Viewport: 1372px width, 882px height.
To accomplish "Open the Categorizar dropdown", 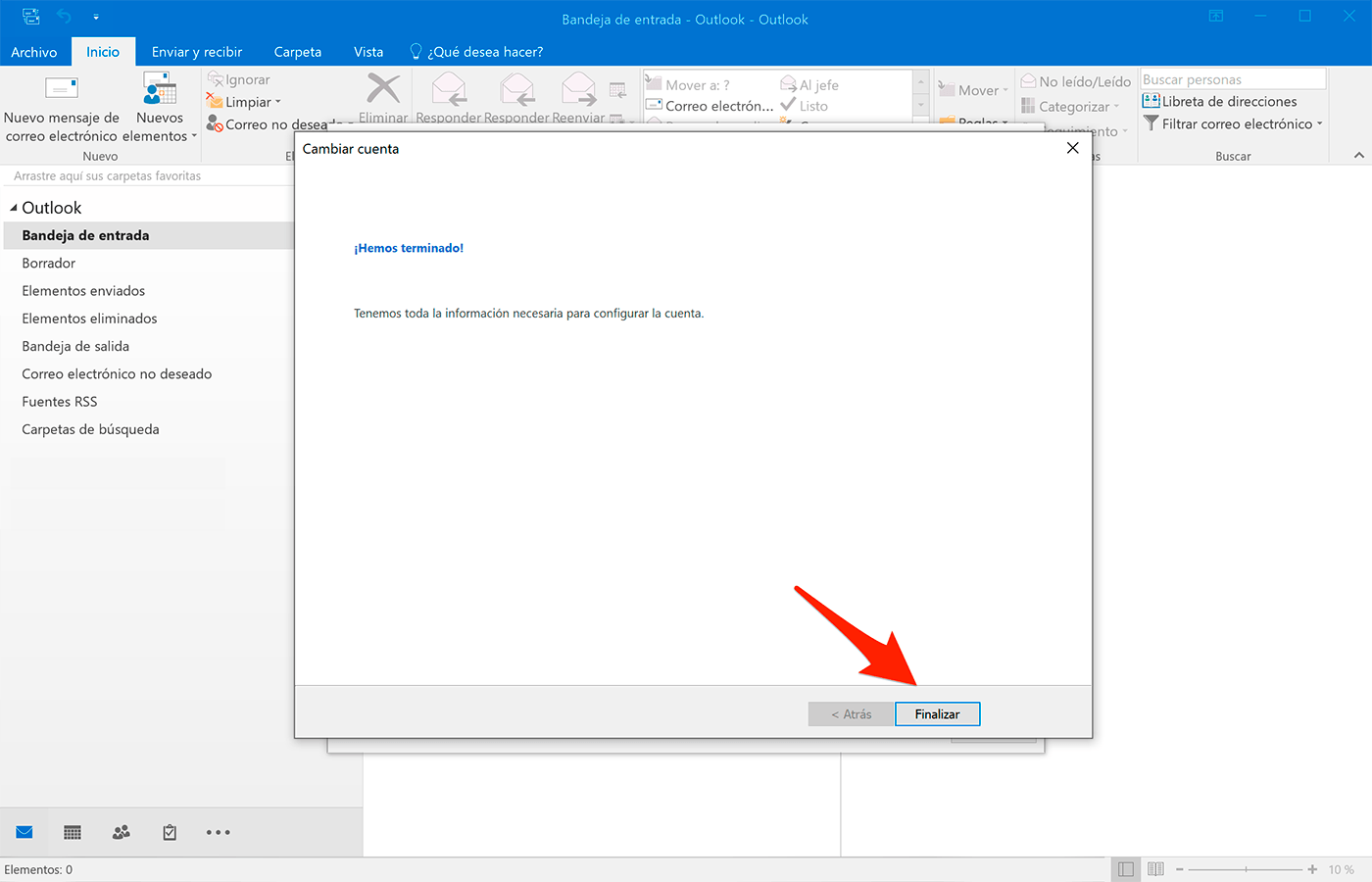I will click(1073, 105).
